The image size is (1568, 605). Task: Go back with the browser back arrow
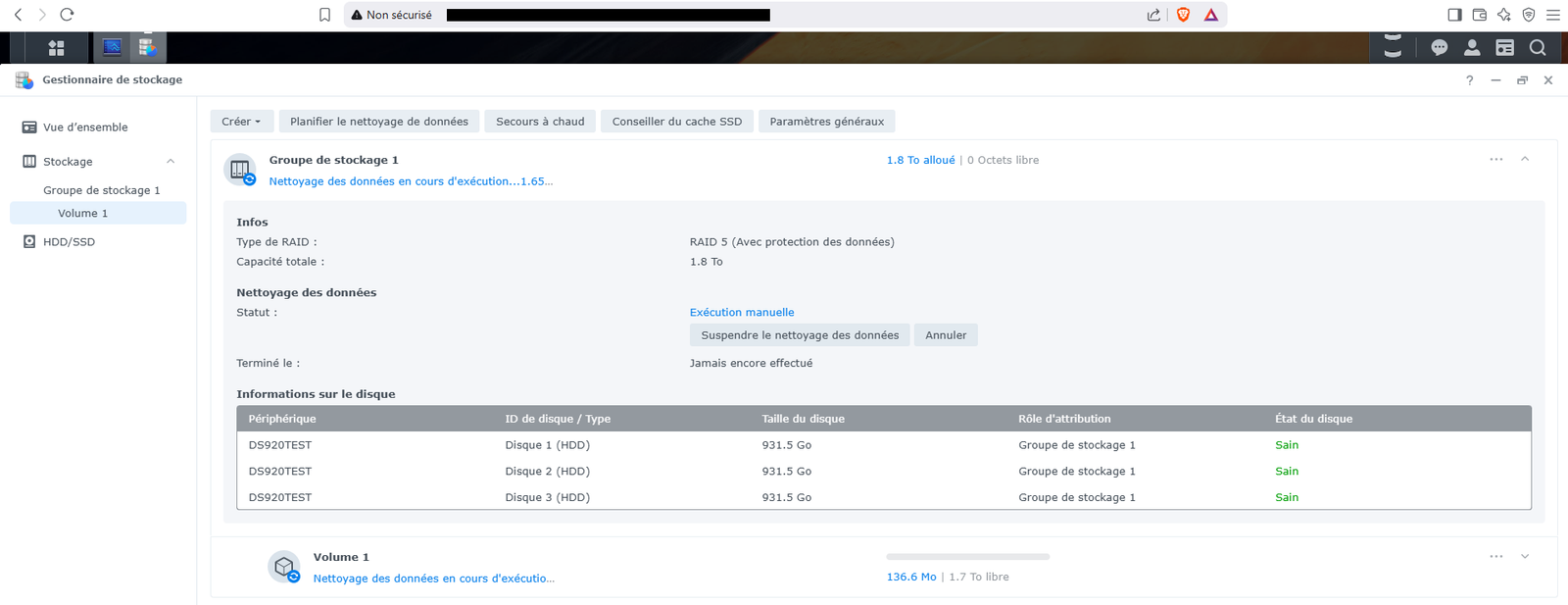[18, 15]
